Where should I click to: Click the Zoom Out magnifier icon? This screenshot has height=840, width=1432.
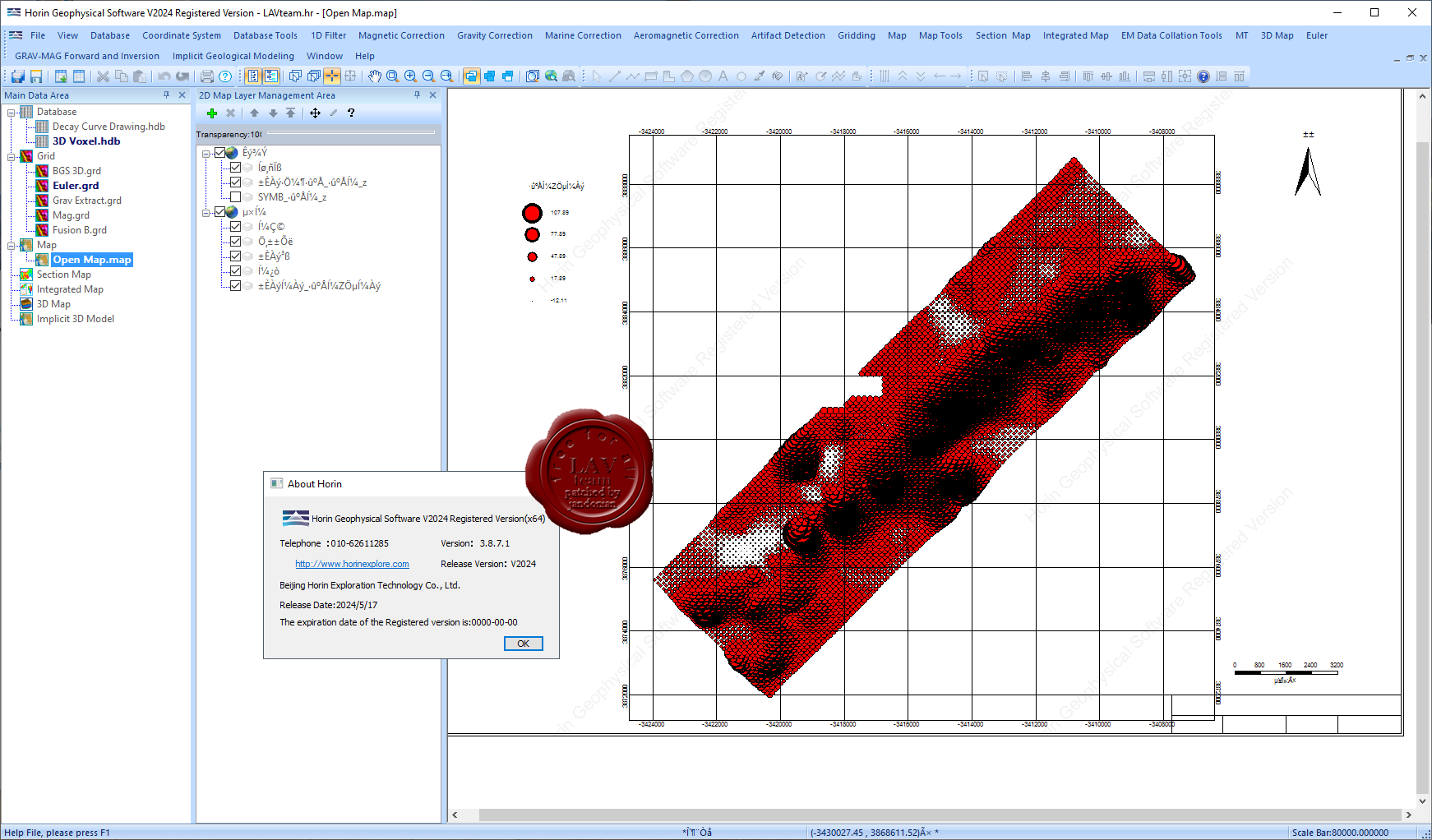pos(429,76)
